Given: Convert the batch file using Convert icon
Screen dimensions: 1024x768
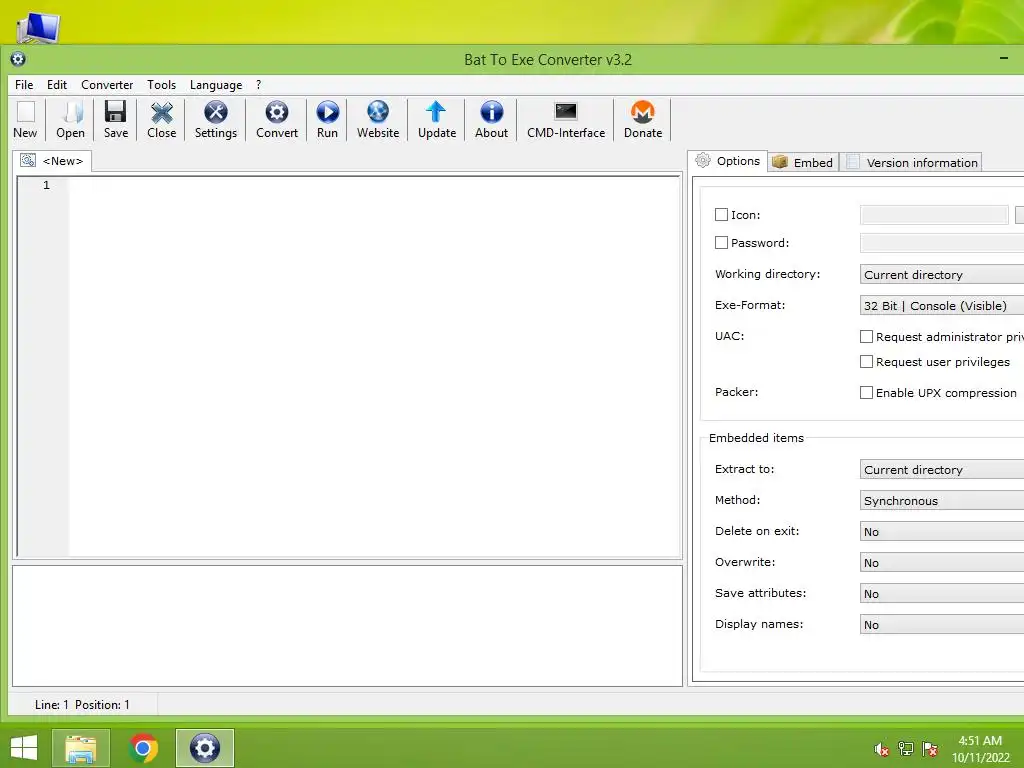Looking at the screenshot, I should pos(277,120).
